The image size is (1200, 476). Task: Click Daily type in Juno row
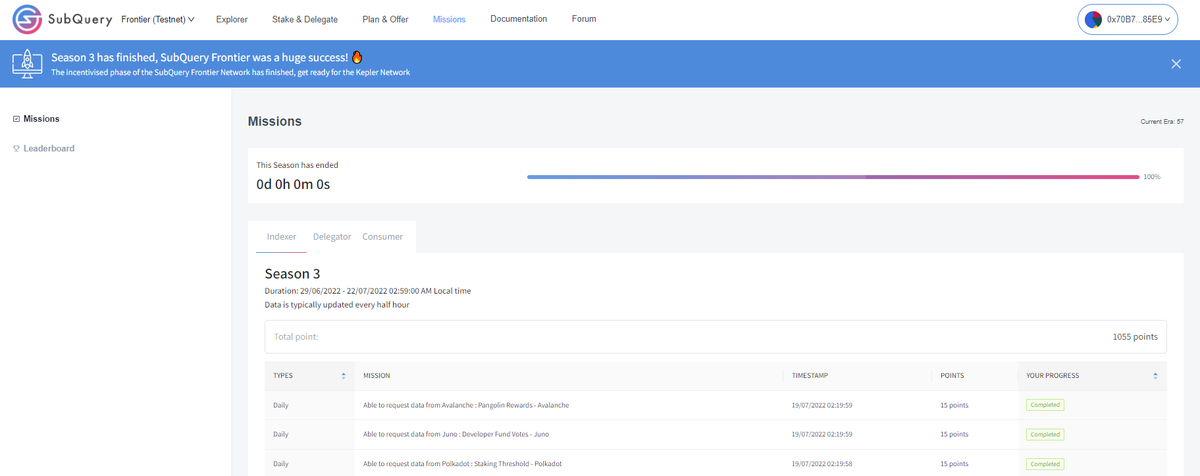281,434
